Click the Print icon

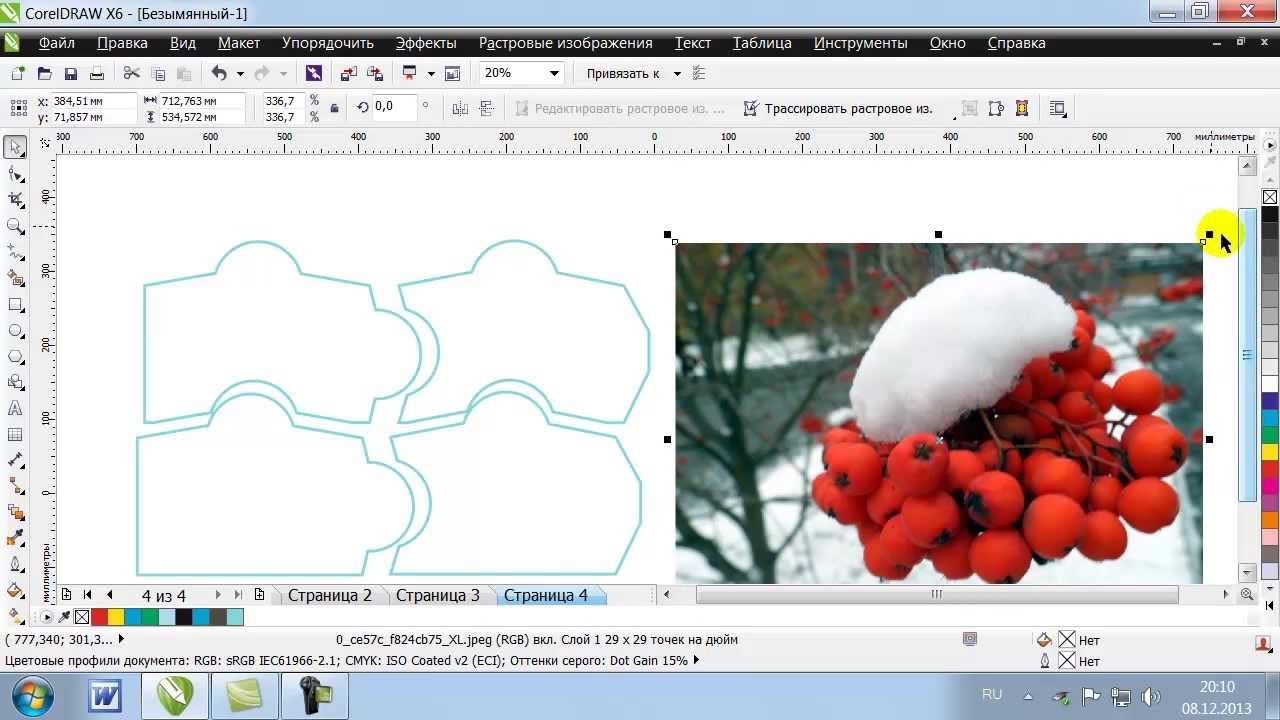(96, 73)
